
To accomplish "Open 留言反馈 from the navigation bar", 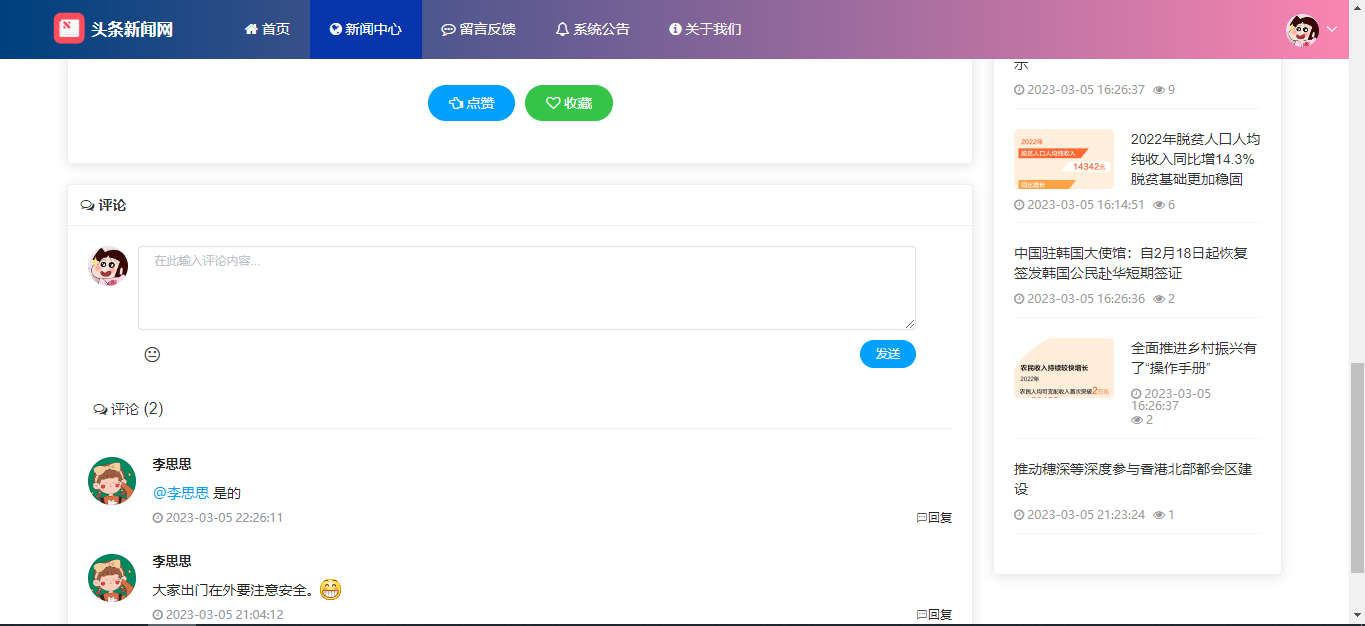I will [x=478, y=29].
